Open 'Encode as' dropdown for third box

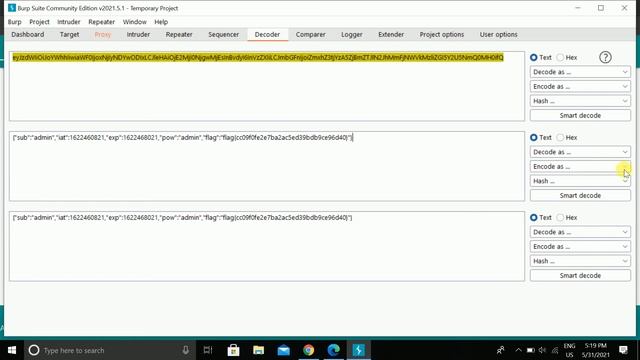tap(580, 247)
